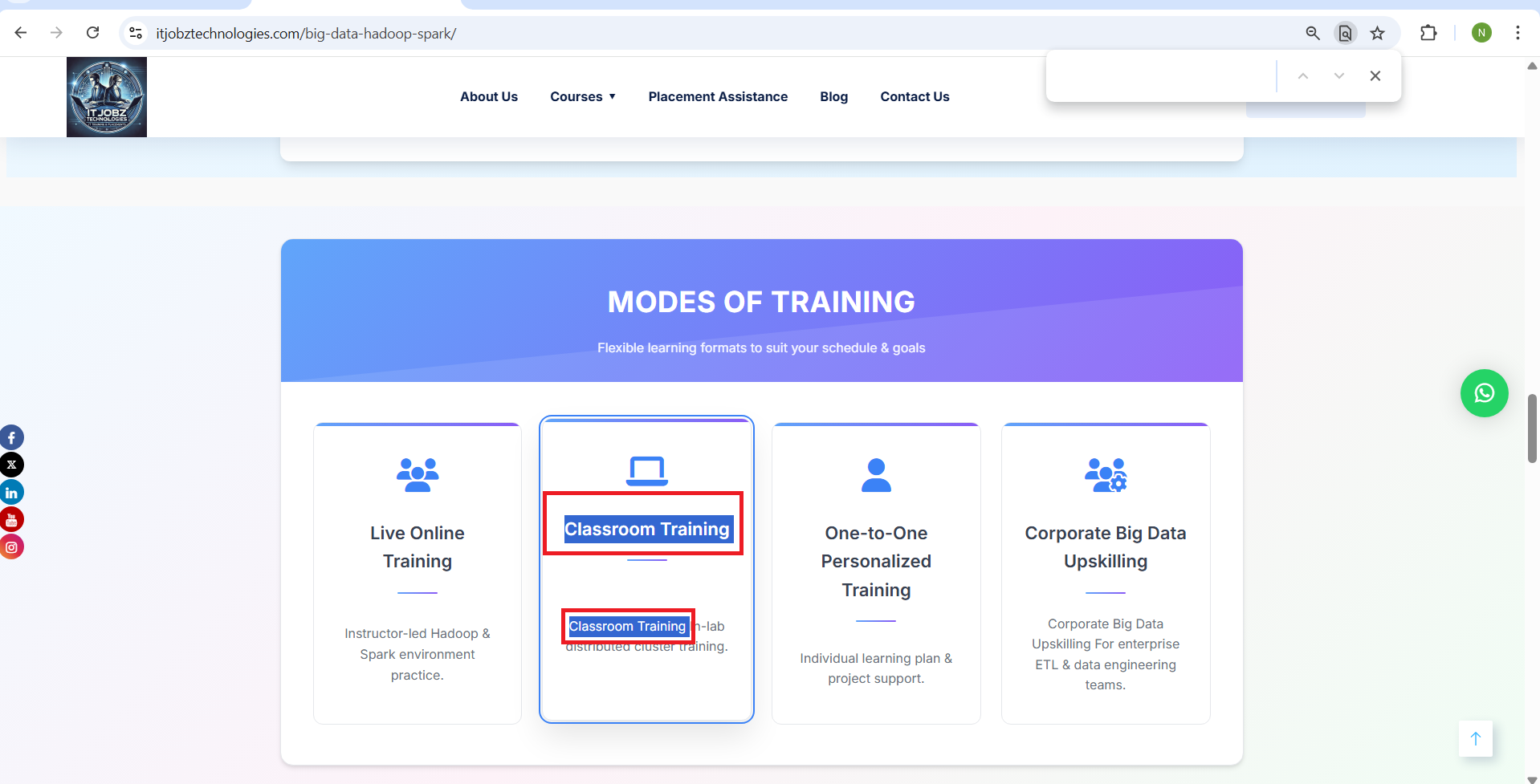The height and width of the screenshot is (784, 1540).
Task: Go to next find-in-page result
Action: click(1338, 76)
